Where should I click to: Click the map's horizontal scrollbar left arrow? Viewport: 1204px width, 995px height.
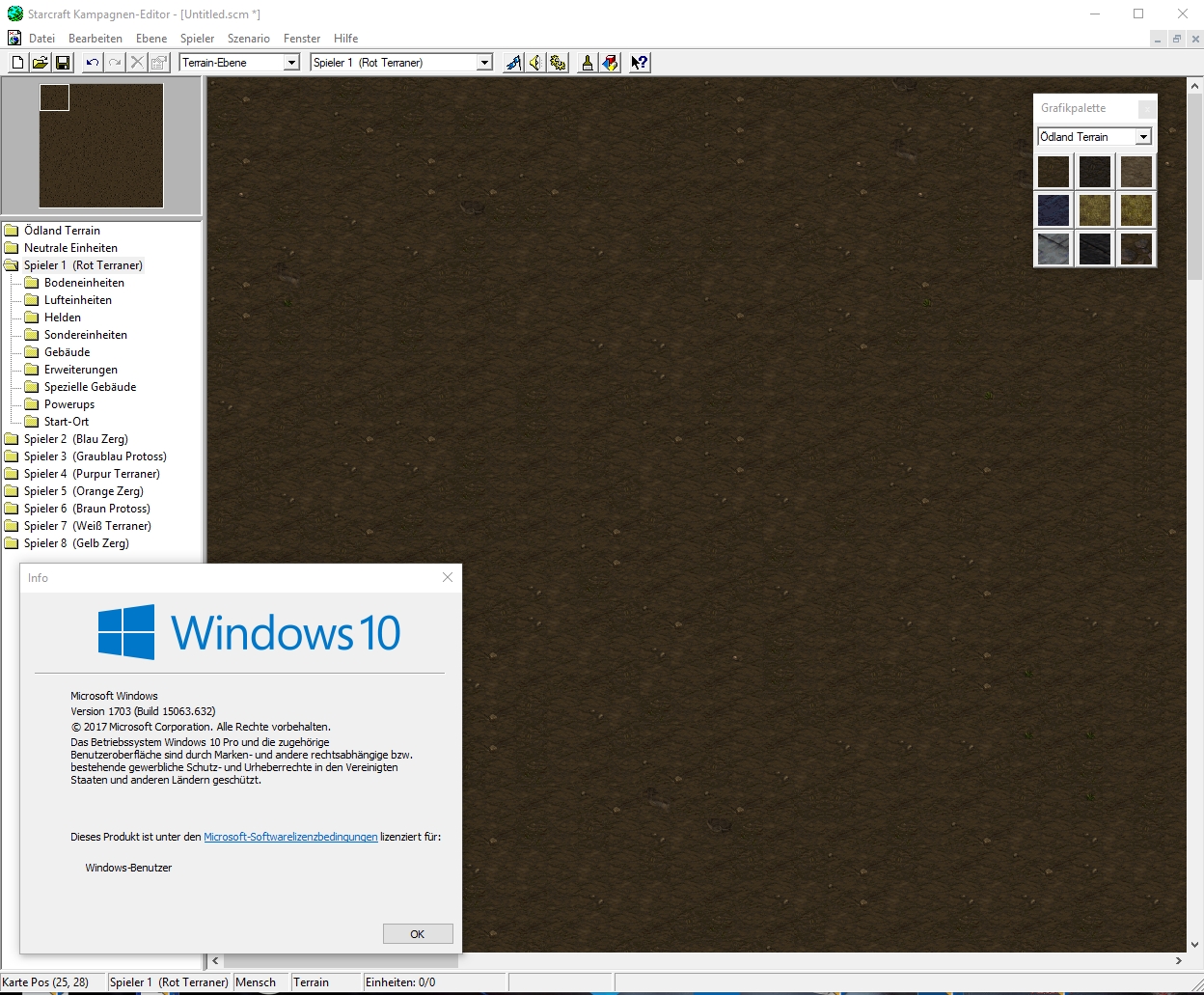pos(215,961)
